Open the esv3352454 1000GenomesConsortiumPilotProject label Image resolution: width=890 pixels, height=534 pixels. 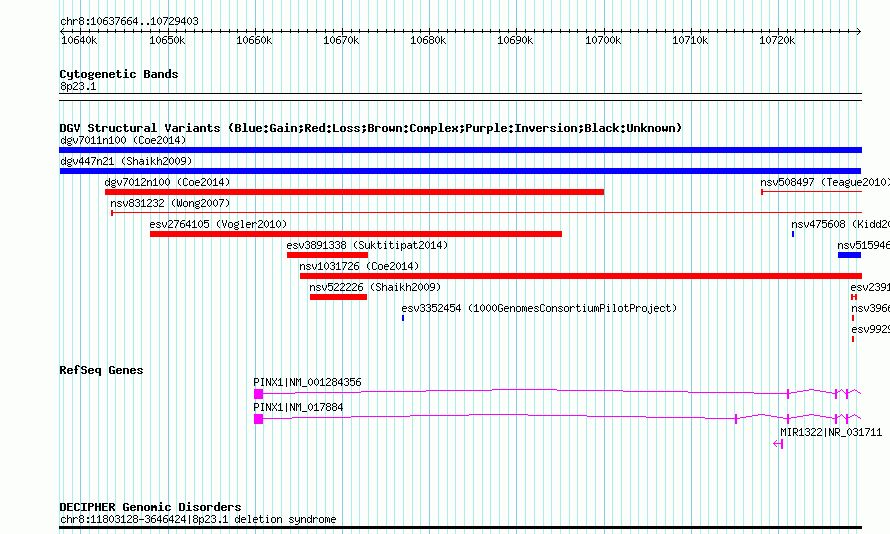coord(539,308)
